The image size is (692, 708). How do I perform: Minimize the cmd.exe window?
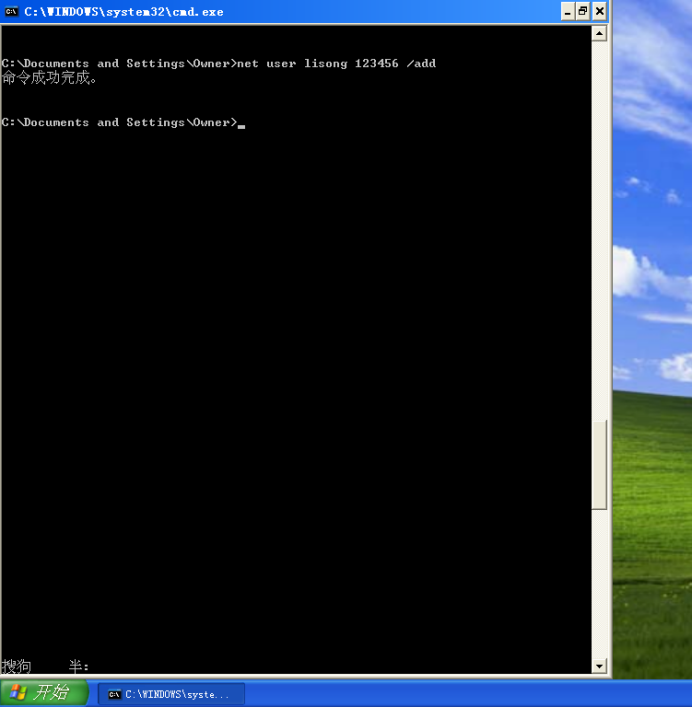coord(567,11)
